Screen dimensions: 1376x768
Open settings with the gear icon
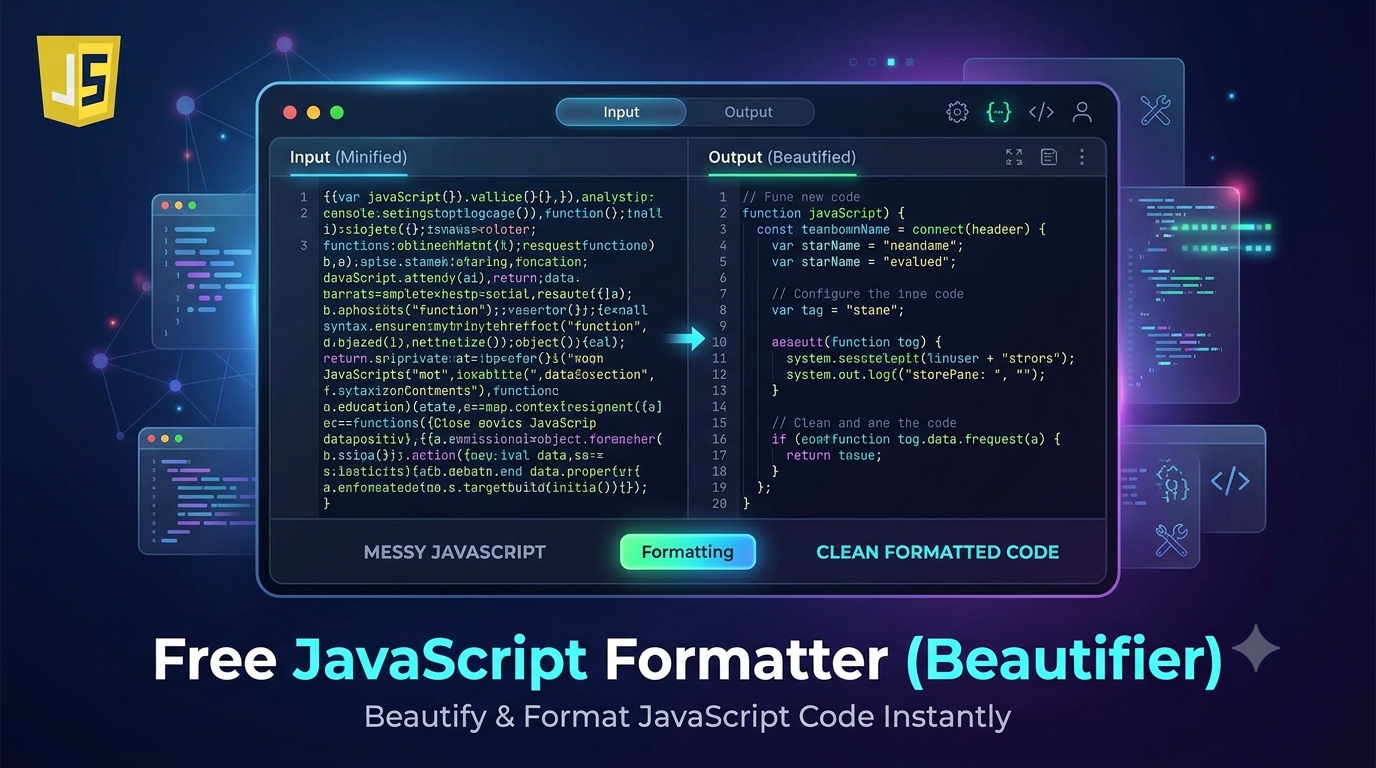pyautogui.click(x=957, y=112)
